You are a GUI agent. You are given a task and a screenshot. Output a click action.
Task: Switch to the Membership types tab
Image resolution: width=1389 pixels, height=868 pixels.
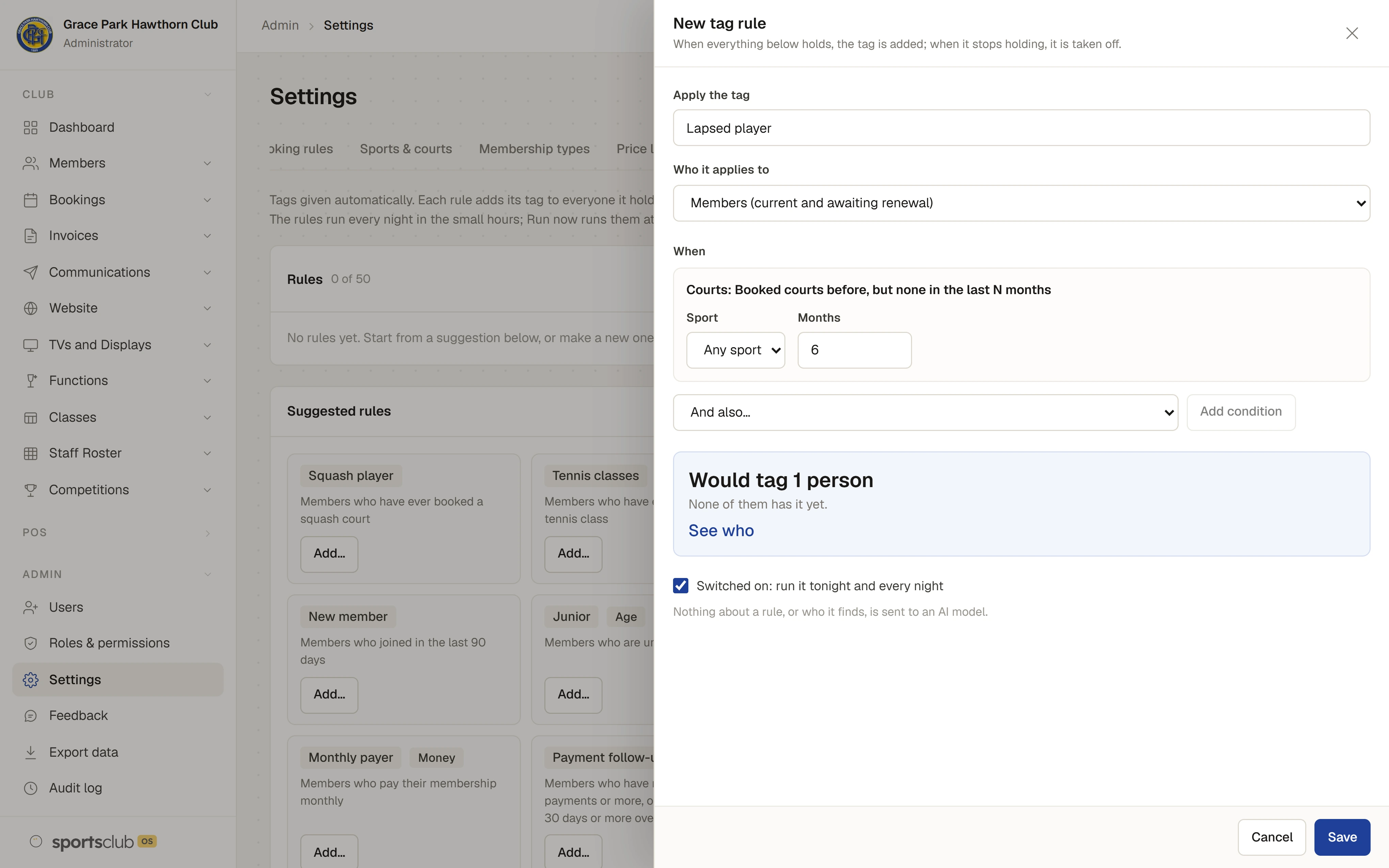tap(534, 149)
